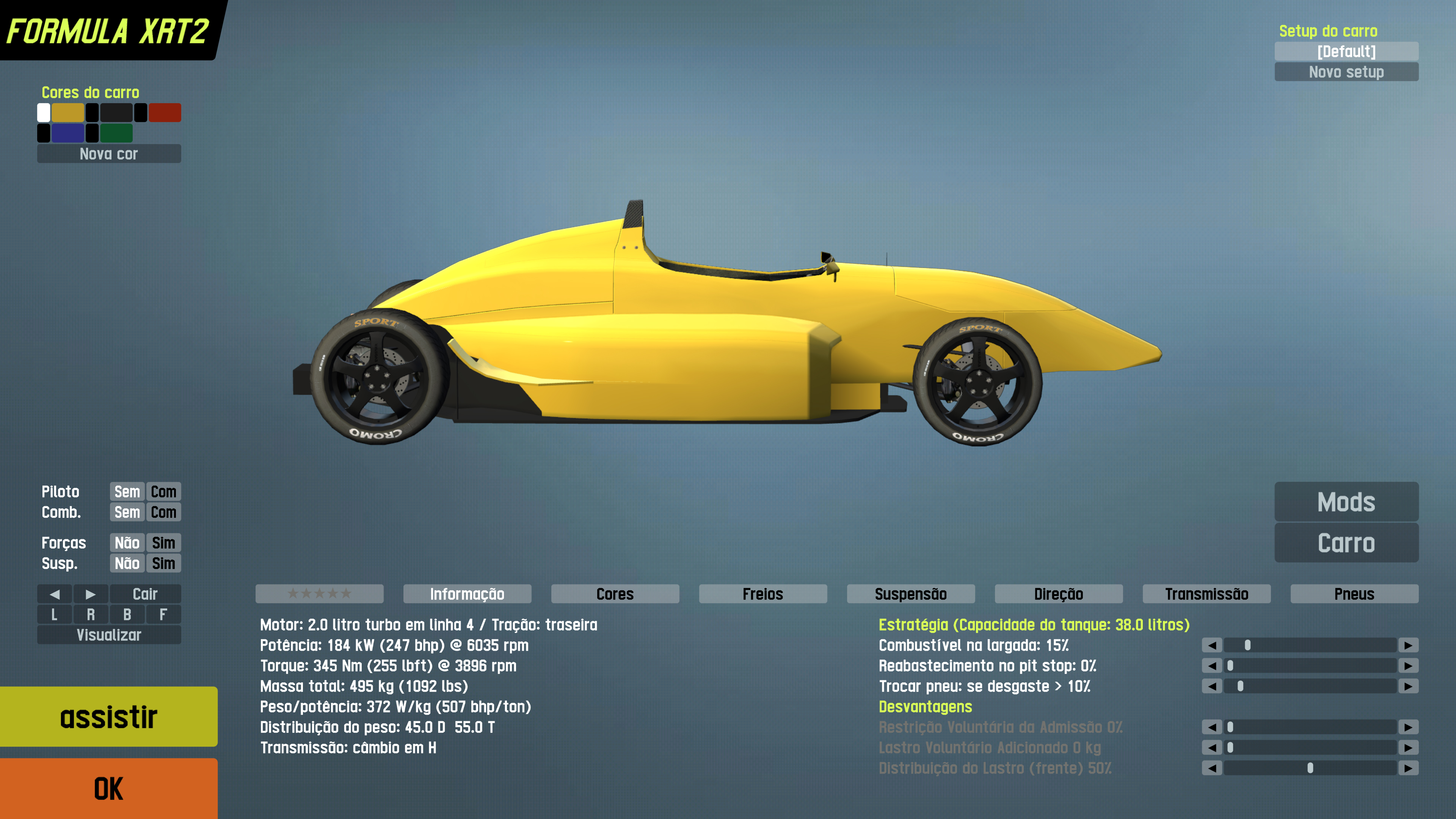The width and height of the screenshot is (1456, 819).
Task: Toggle Piloto to Com
Action: coord(163,492)
